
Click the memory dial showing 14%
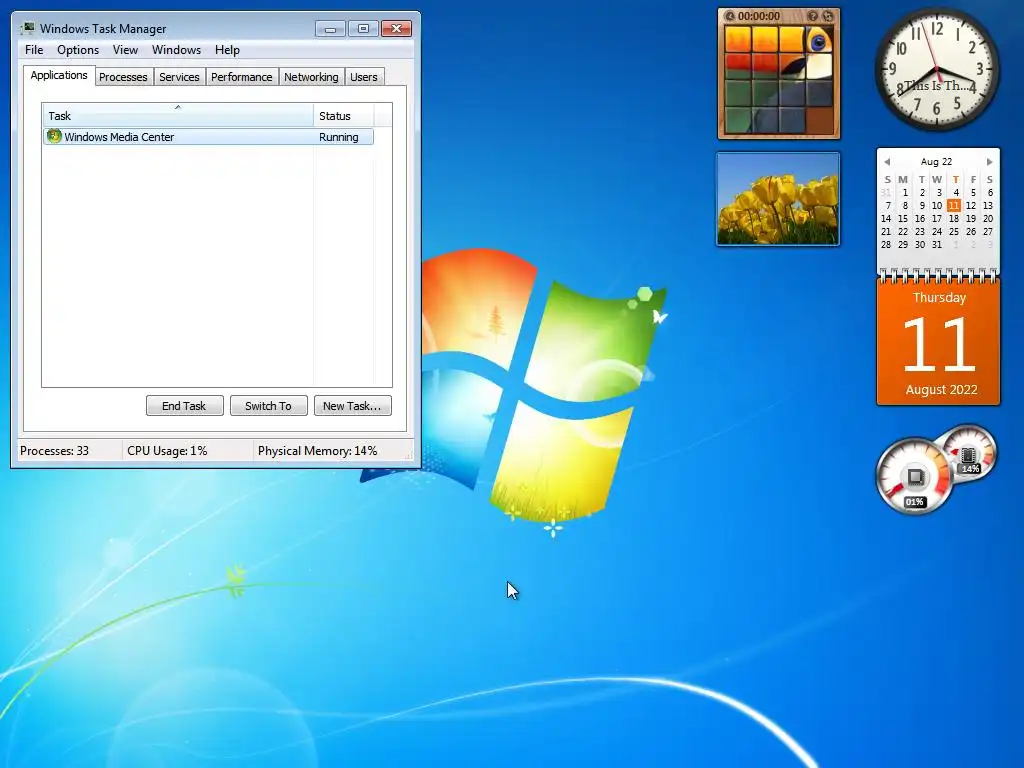pyautogui.click(x=972, y=452)
